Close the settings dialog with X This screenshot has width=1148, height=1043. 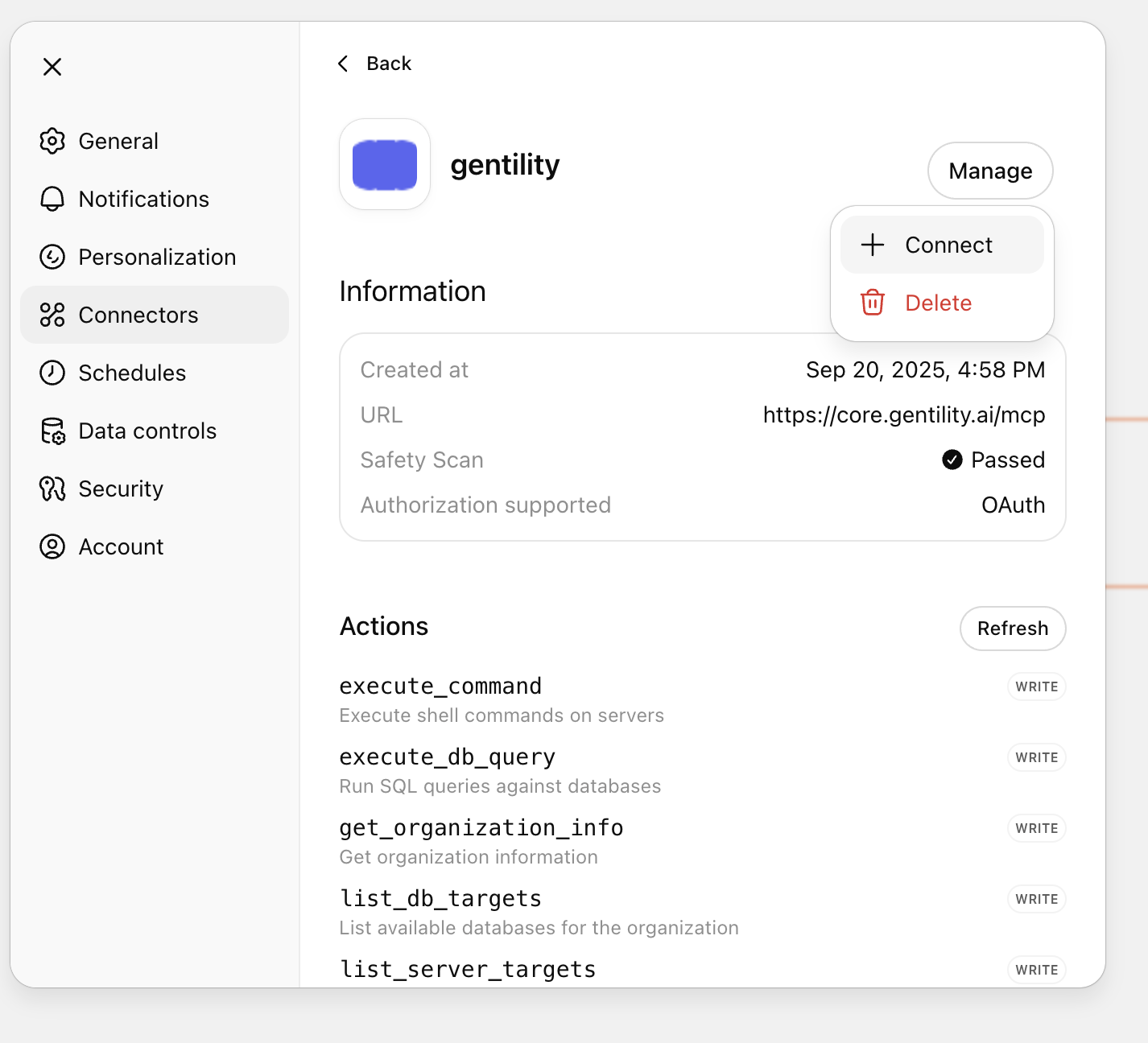coord(52,67)
